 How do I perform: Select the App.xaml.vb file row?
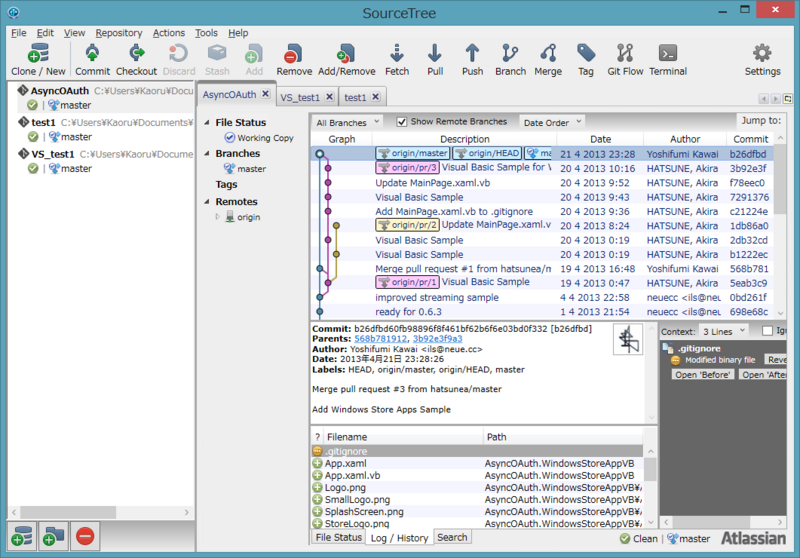click(477, 475)
